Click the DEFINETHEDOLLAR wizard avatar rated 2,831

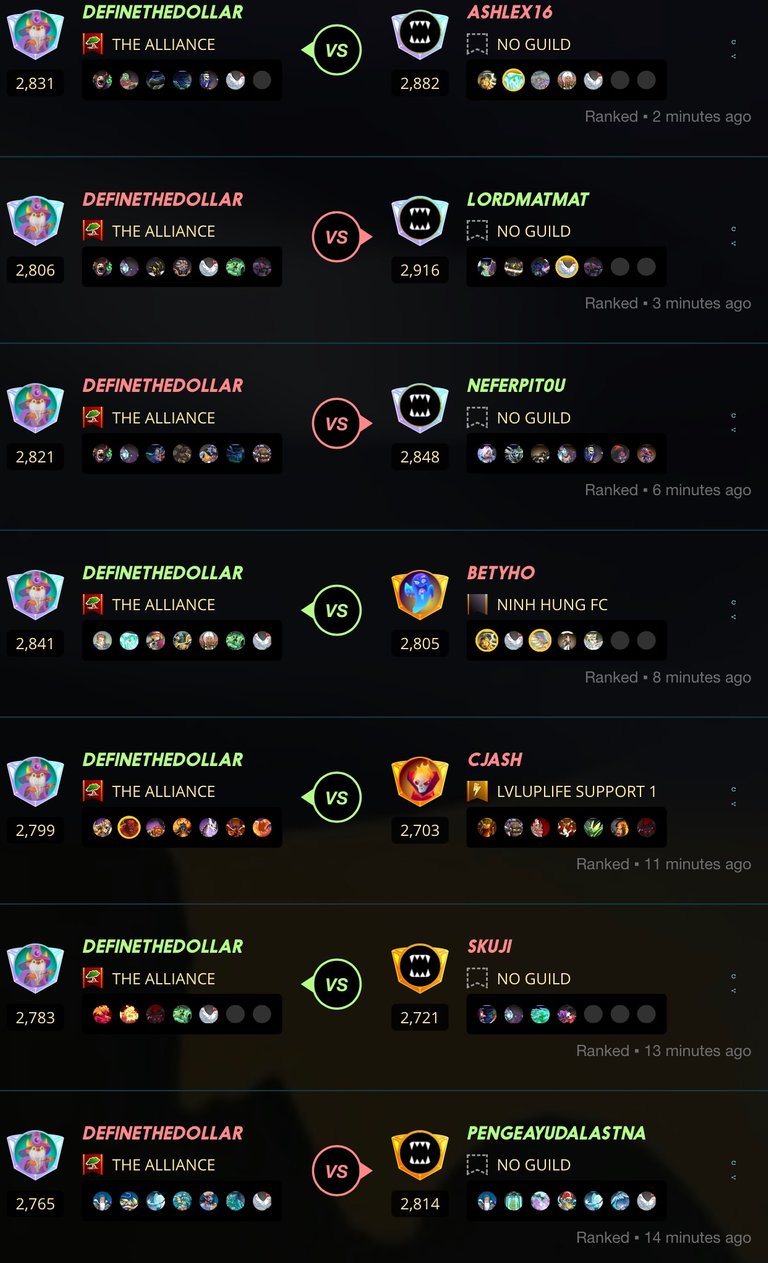click(36, 36)
